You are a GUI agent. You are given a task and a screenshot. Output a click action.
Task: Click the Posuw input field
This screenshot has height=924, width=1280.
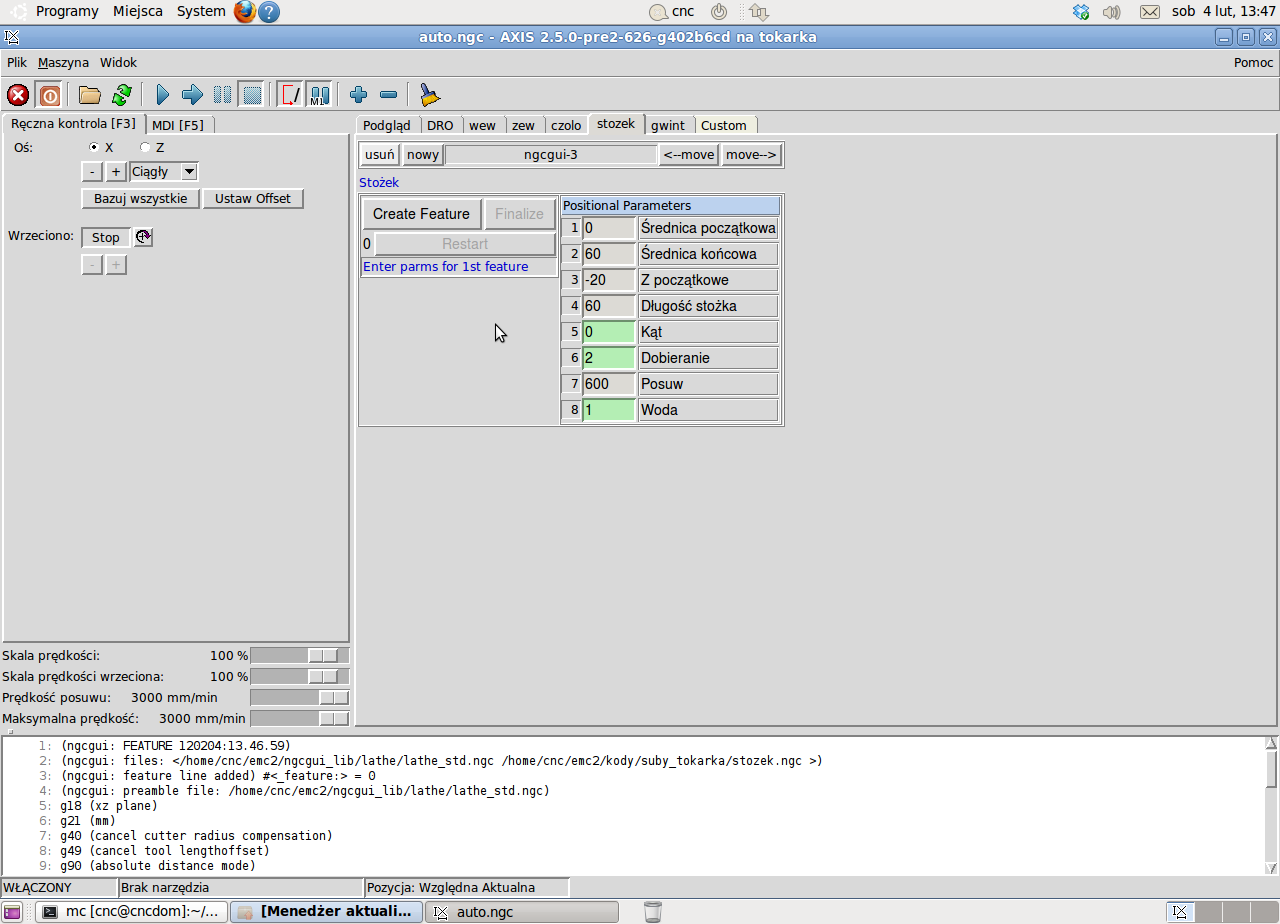point(609,384)
